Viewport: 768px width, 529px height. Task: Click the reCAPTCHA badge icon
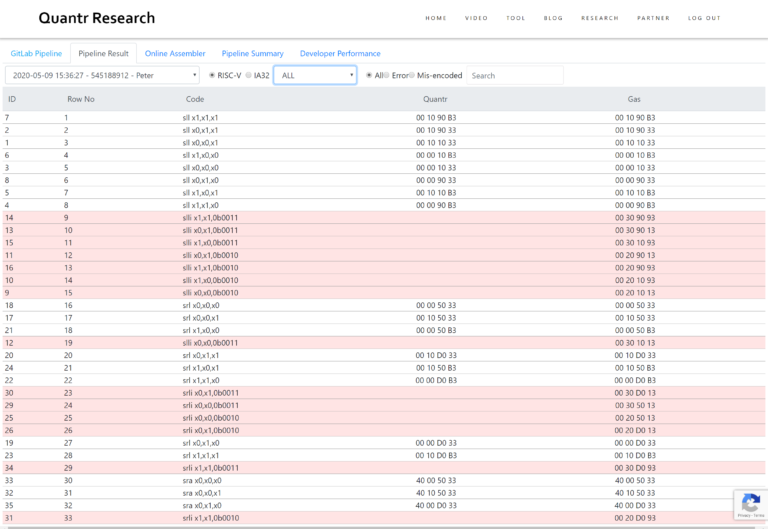coord(750,504)
